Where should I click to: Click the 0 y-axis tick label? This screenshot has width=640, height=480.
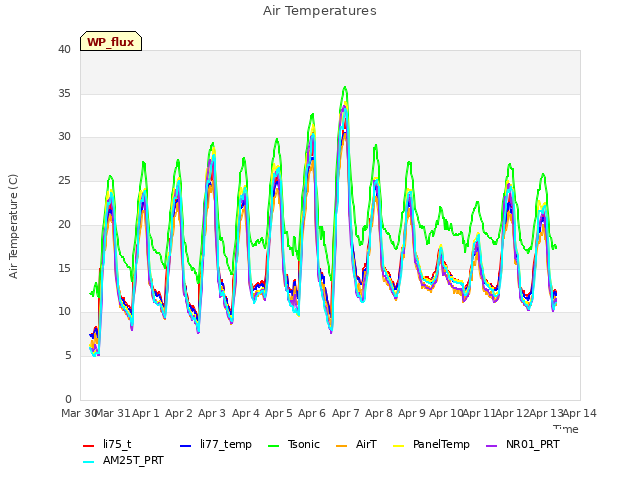click(68, 399)
